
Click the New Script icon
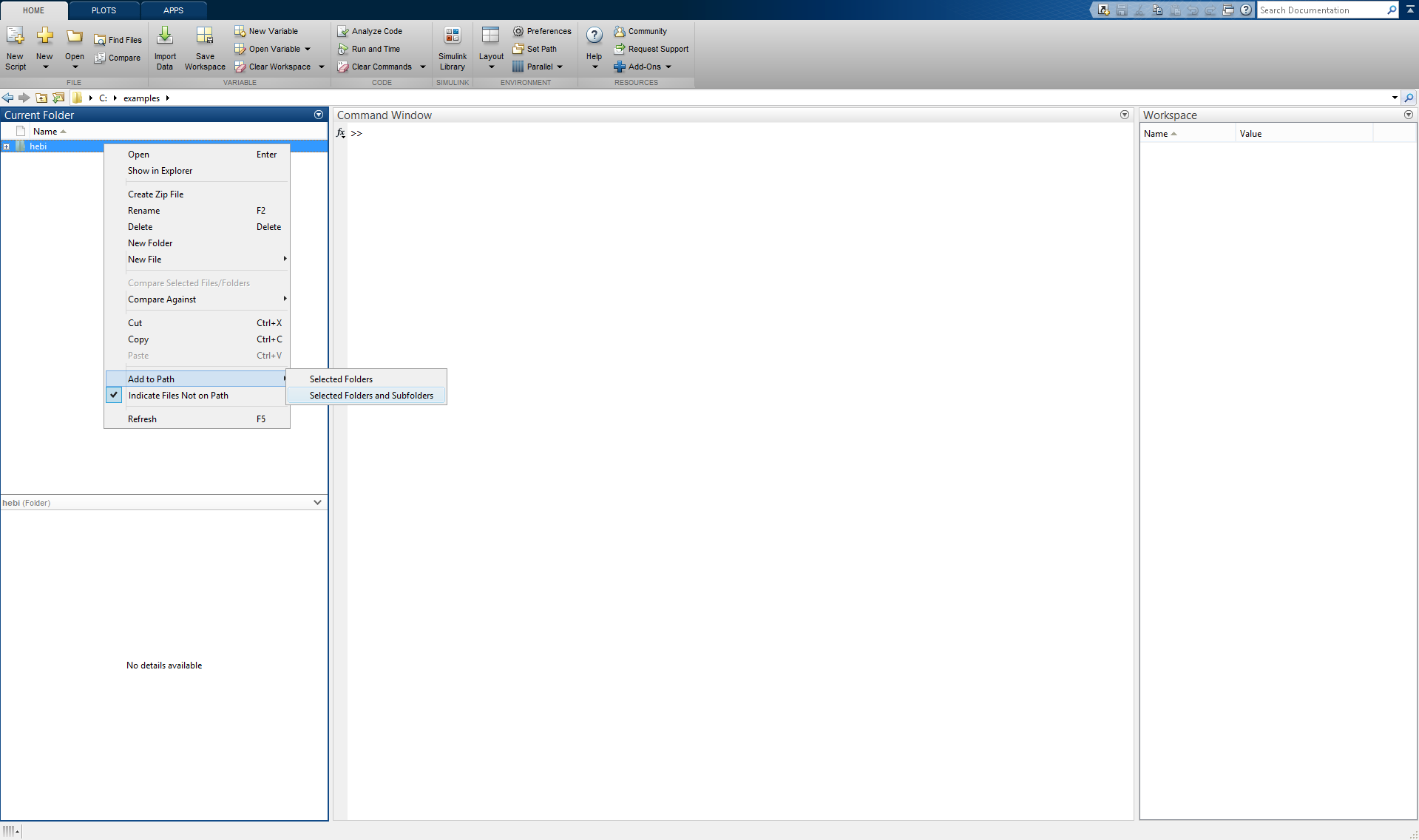coord(15,46)
